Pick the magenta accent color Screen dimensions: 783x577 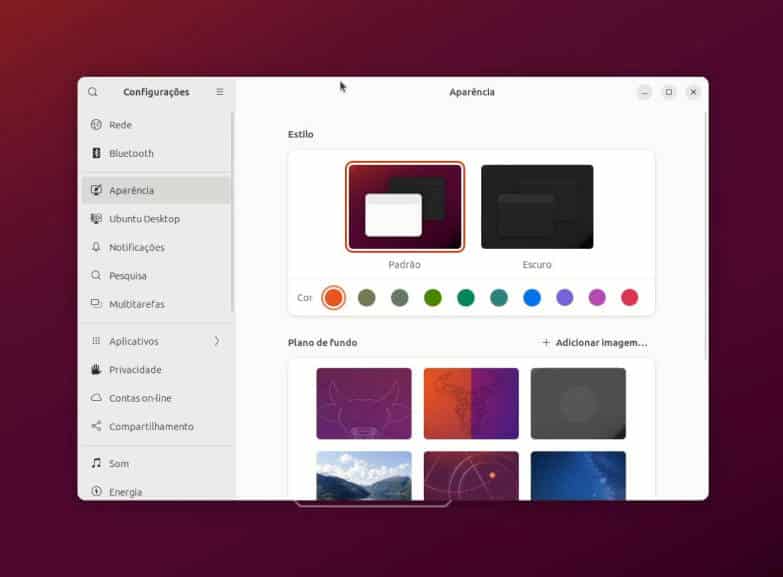tap(597, 298)
